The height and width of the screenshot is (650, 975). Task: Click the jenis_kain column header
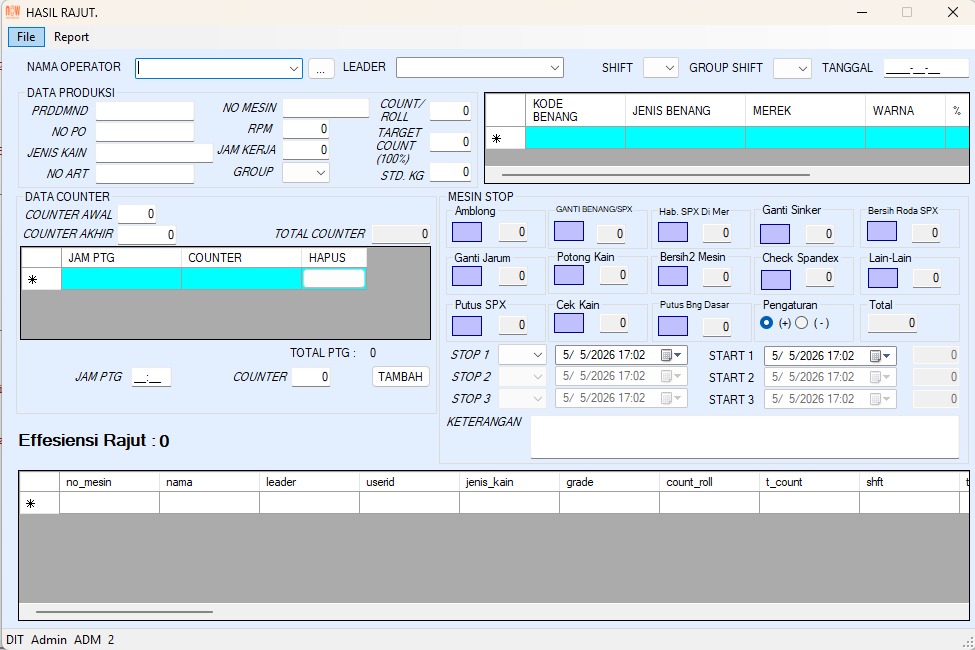(x=509, y=482)
